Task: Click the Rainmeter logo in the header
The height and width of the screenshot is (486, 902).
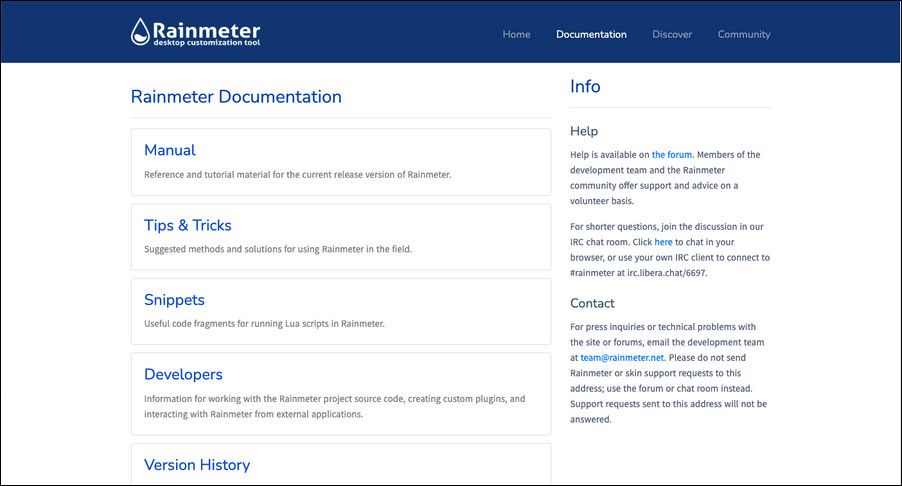Action: click(x=196, y=32)
